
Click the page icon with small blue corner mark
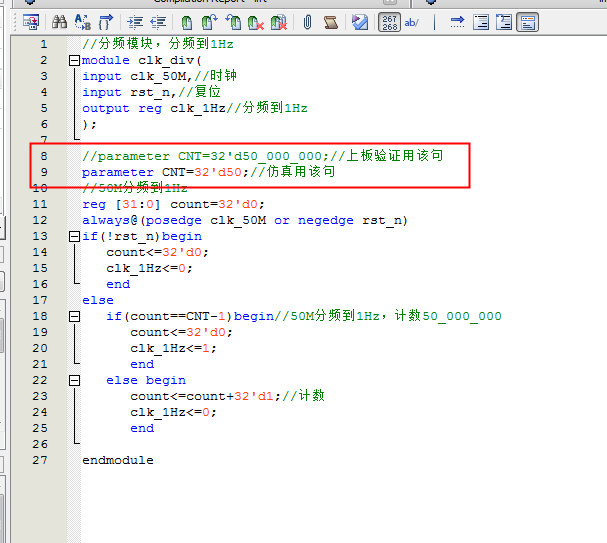point(504,22)
